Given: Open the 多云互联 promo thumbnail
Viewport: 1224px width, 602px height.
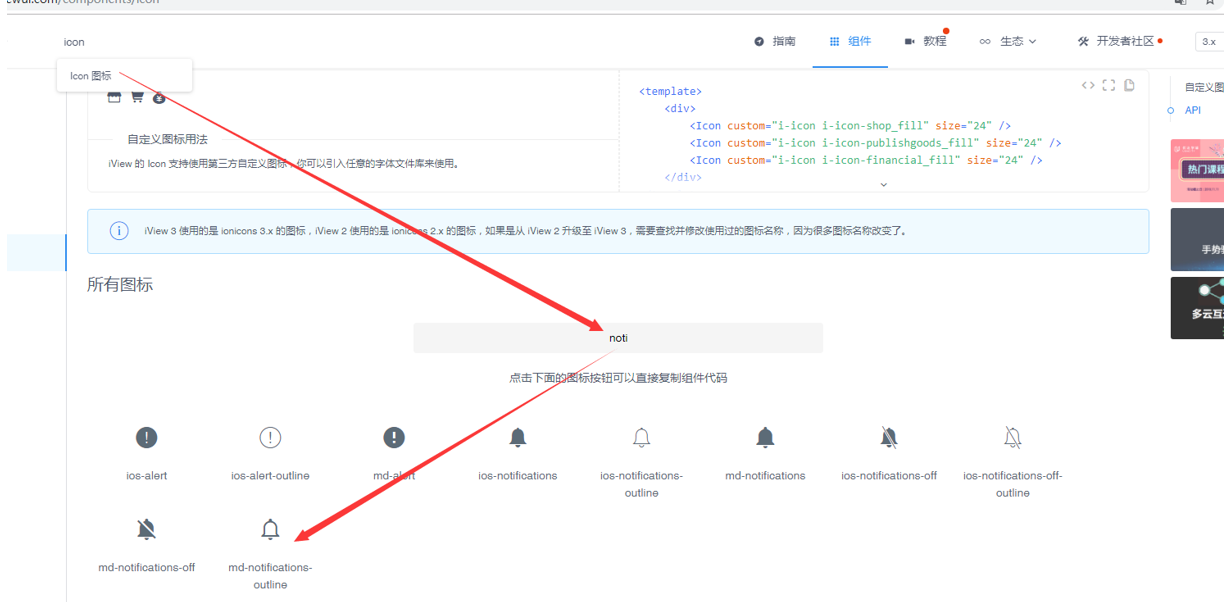Looking at the screenshot, I should click(x=1197, y=308).
